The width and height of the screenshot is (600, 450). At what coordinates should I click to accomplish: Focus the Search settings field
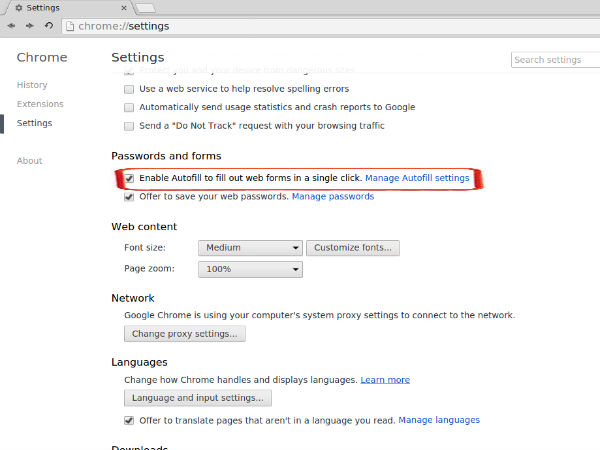click(554, 60)
